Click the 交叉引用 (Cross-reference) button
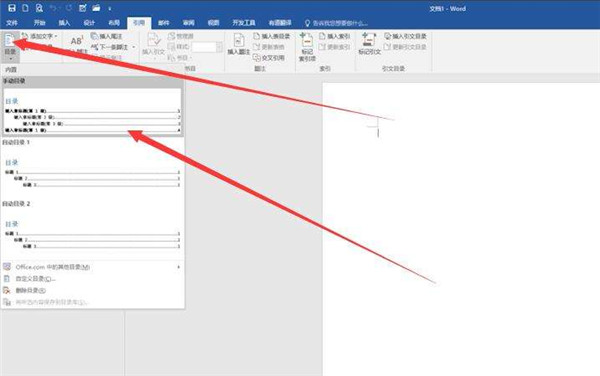 click(x=269, y=58)
